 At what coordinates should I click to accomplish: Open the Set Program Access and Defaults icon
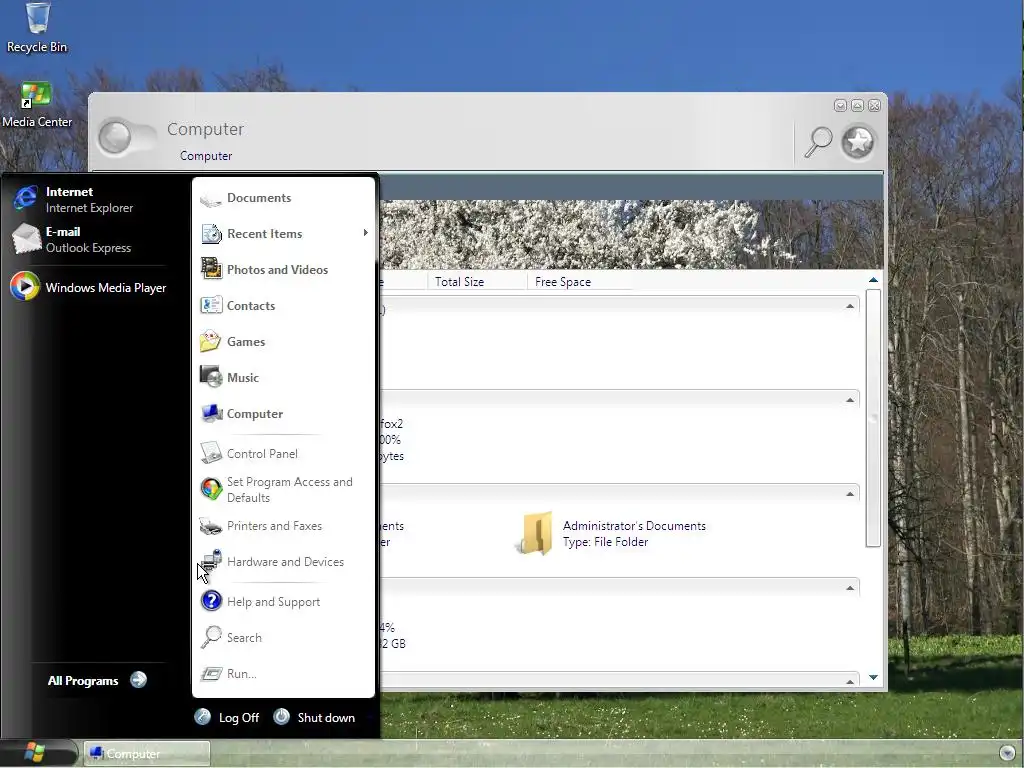click(x=211, y=489)
